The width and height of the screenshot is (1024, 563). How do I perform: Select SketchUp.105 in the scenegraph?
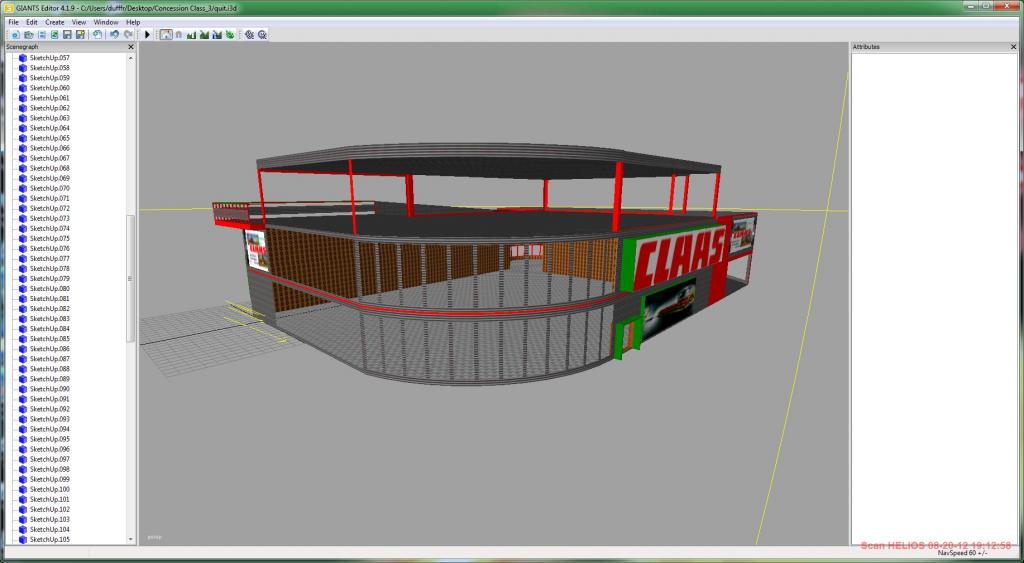point(50,539)
